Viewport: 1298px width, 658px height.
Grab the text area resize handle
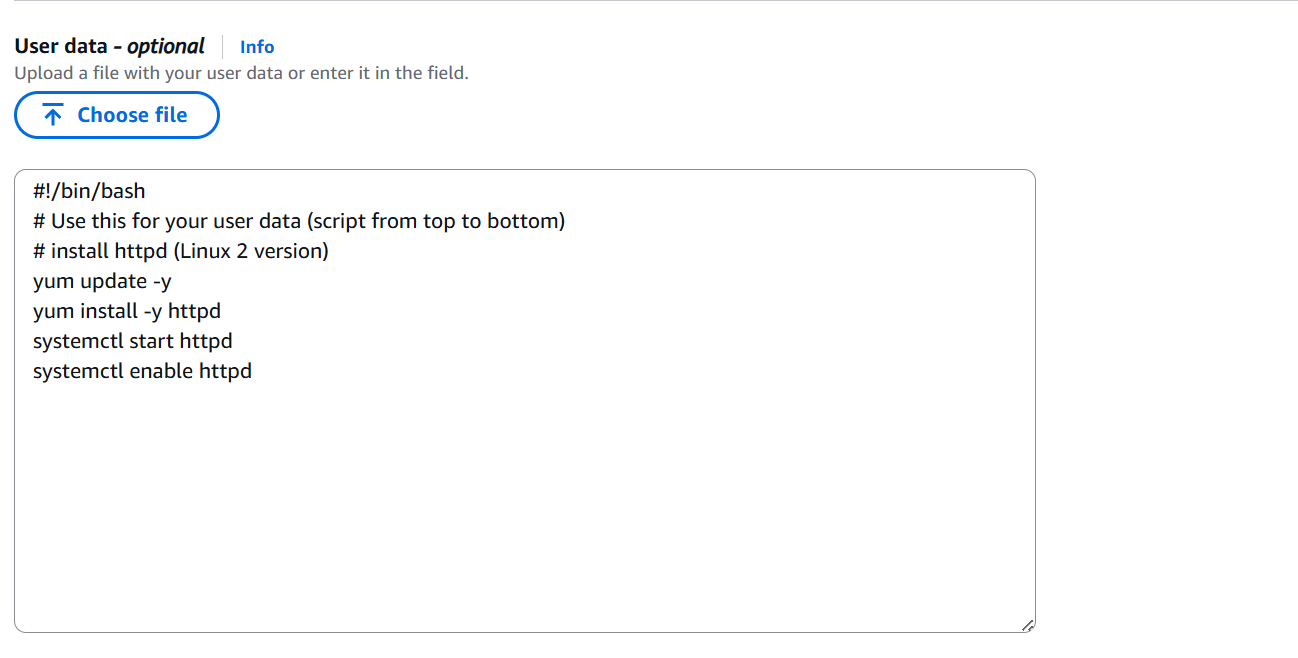point(1027,625)
